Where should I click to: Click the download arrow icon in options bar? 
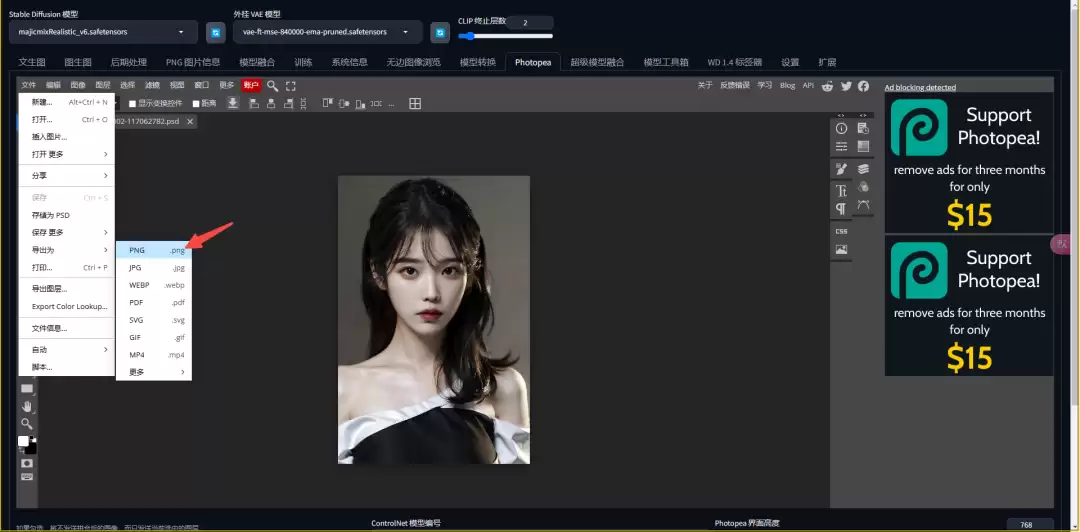[233, 103]
